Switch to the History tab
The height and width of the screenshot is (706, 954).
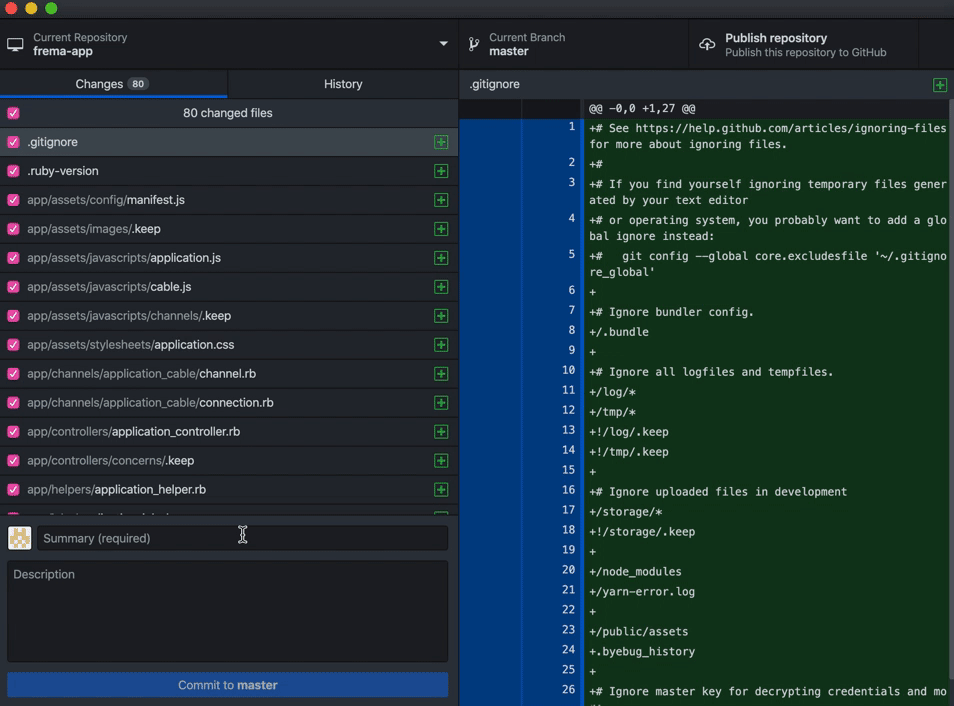[x=343, y=84]
